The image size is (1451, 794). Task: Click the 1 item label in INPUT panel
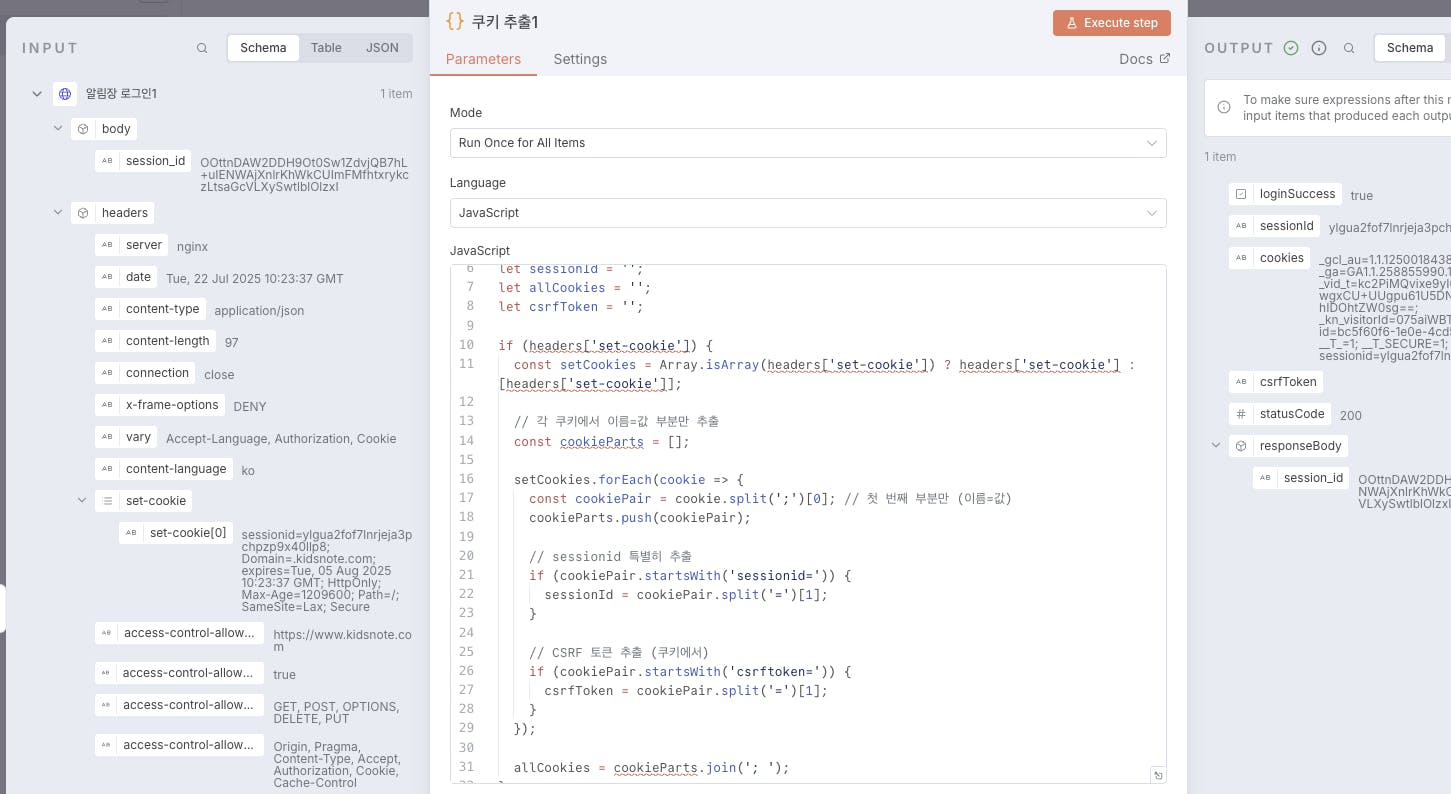396,94
